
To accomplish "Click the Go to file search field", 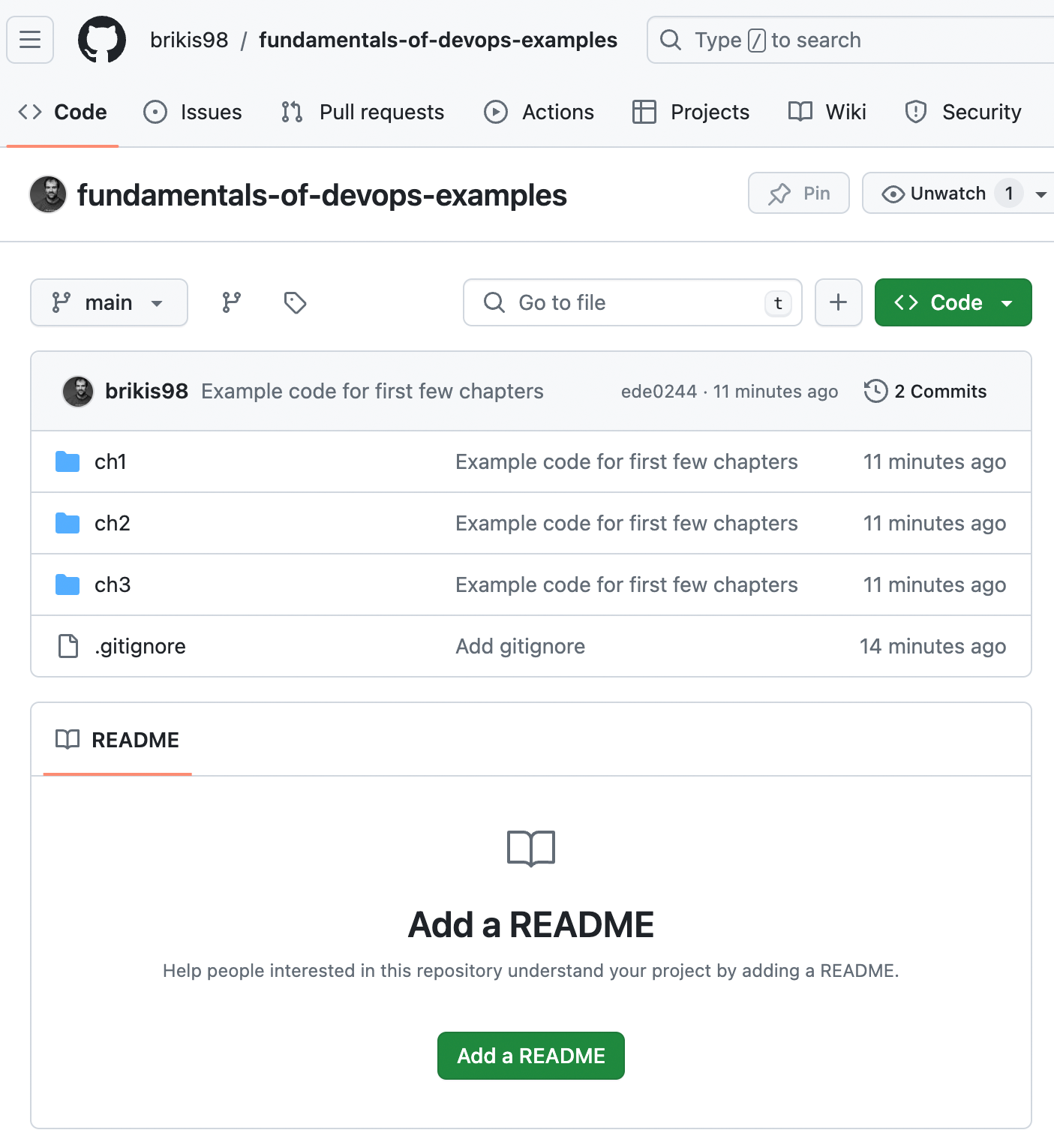I will 632,302.
